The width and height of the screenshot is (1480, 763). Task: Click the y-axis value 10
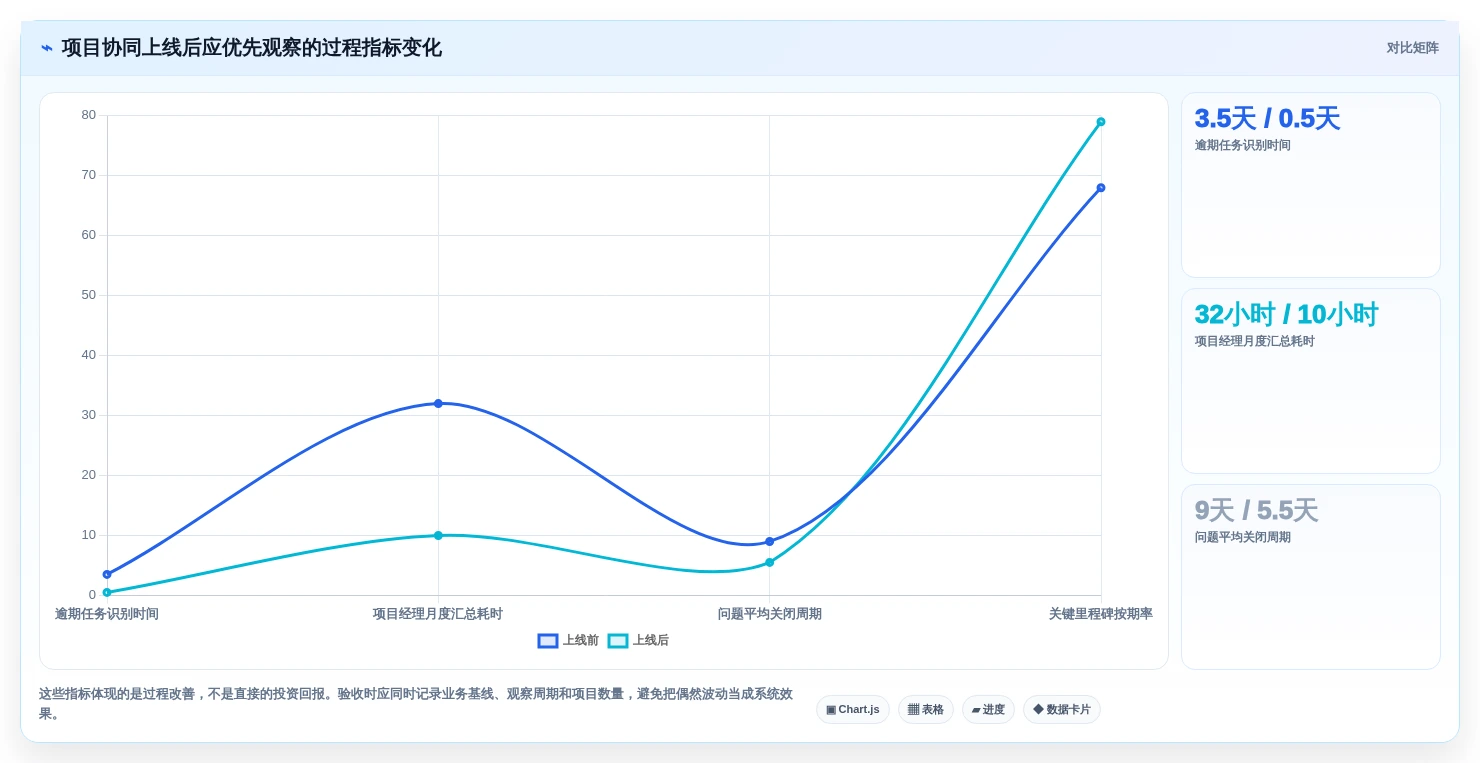tap(89, 535)
